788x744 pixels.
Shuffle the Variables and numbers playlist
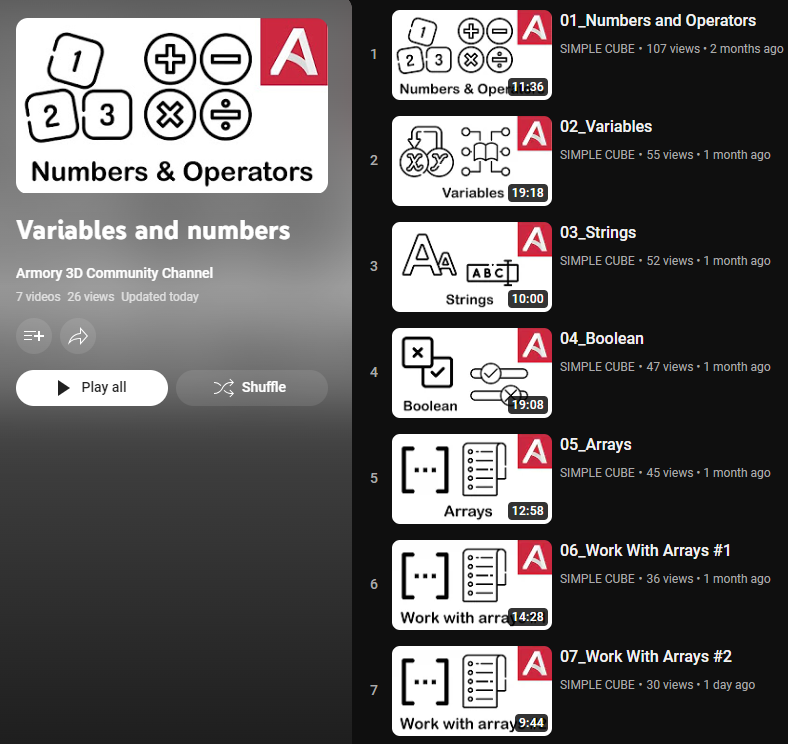[x=252, y=388]
